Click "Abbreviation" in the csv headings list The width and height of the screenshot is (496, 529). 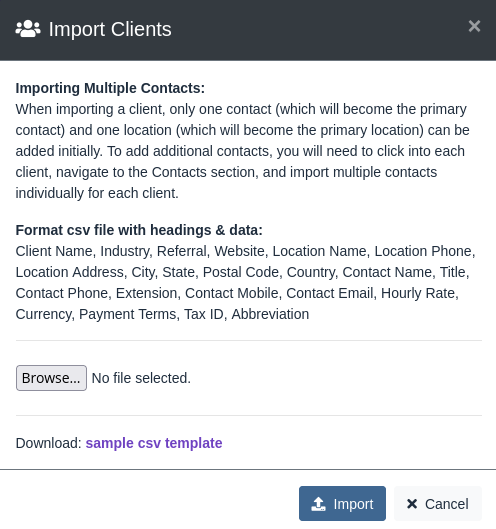click(x=270, y=314)
